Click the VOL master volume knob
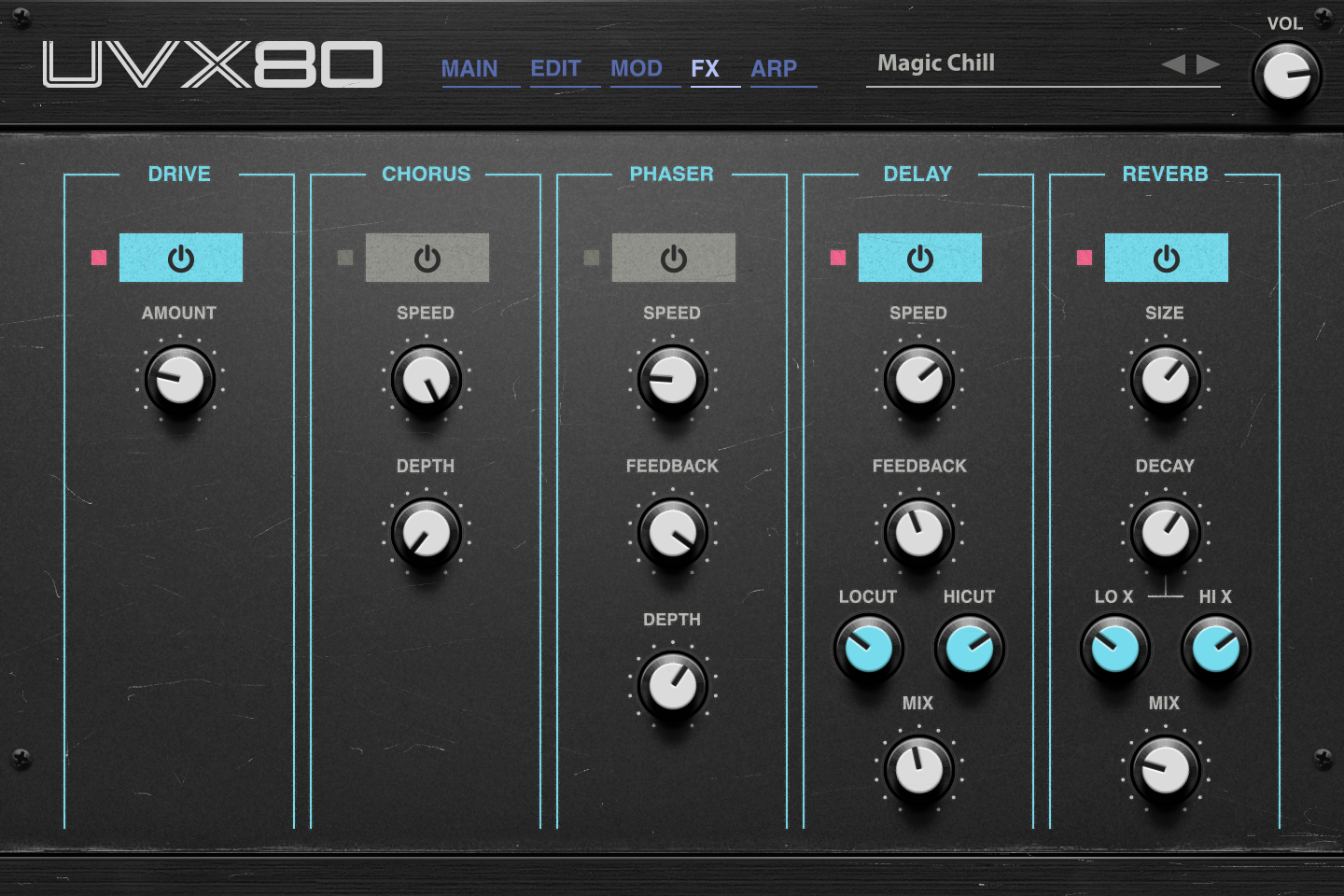This screenshot has height=896, width=1344. (x=1286, y=76)
